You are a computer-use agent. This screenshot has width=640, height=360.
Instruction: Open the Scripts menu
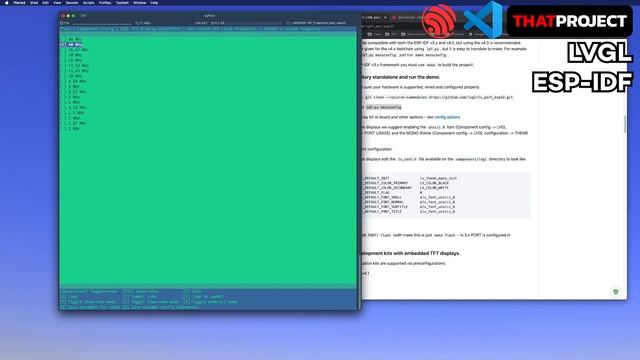[x=89, y=2]
